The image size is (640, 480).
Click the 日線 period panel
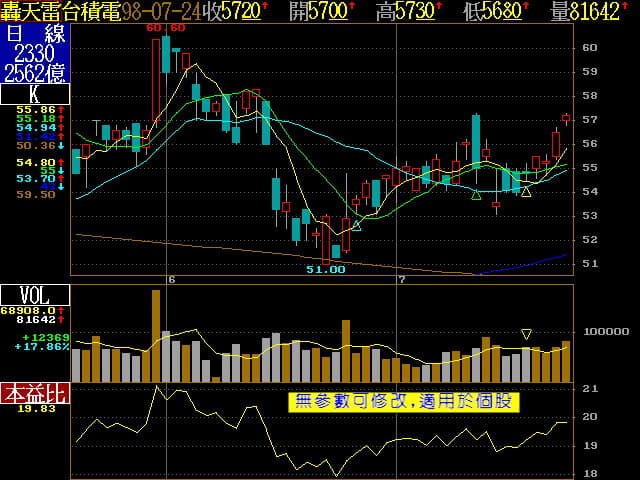click(35, 52)
